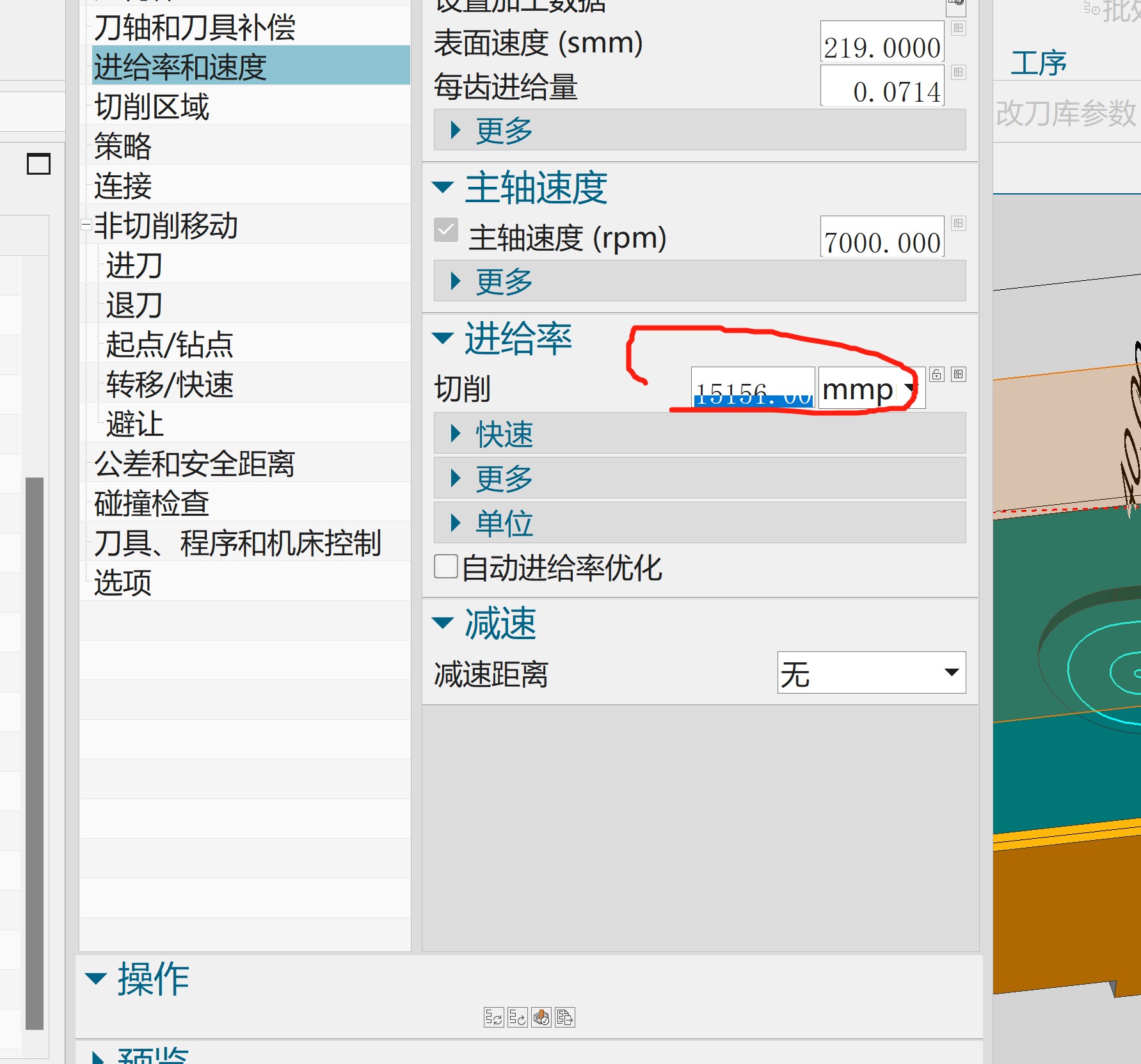Select 刀具、程序和机床控制 in the tree
The height and width of the screenshot is (1064, 1141).
point(237,543)
